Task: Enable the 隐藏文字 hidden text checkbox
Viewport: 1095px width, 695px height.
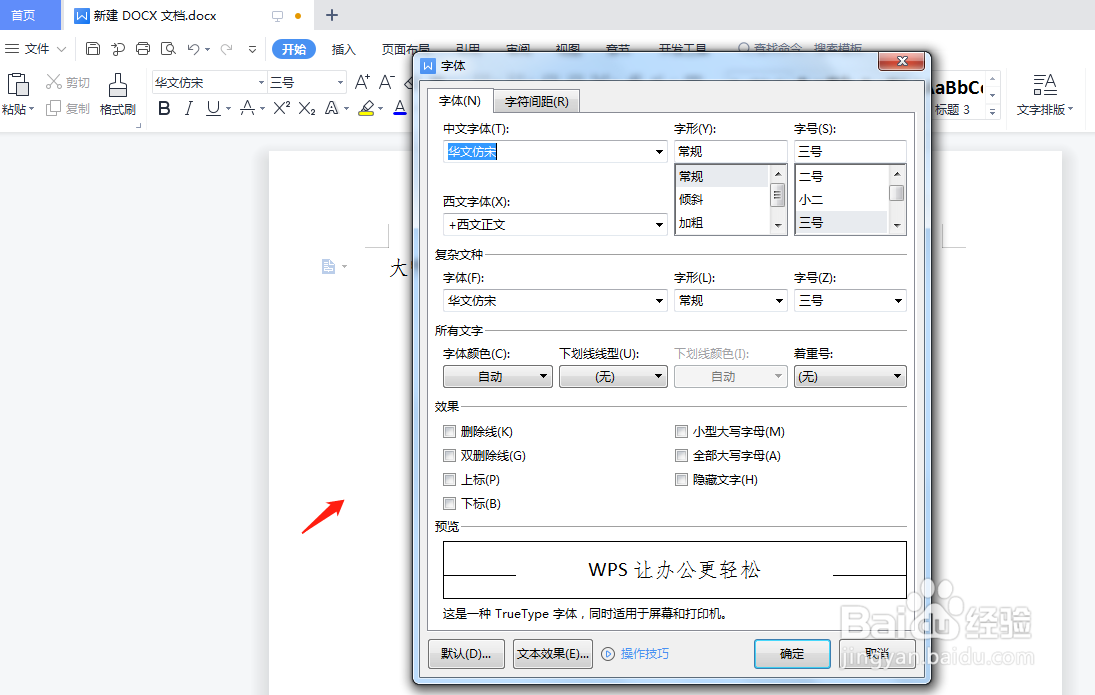Action: (x=681, y=479)
